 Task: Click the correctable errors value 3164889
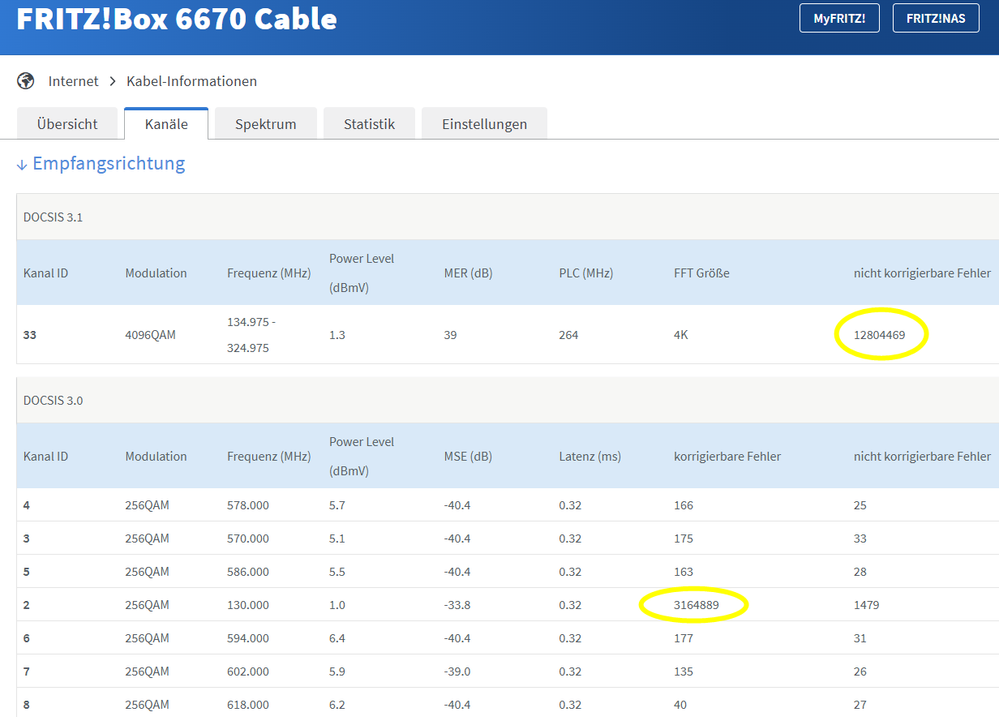tap(696, 605)
